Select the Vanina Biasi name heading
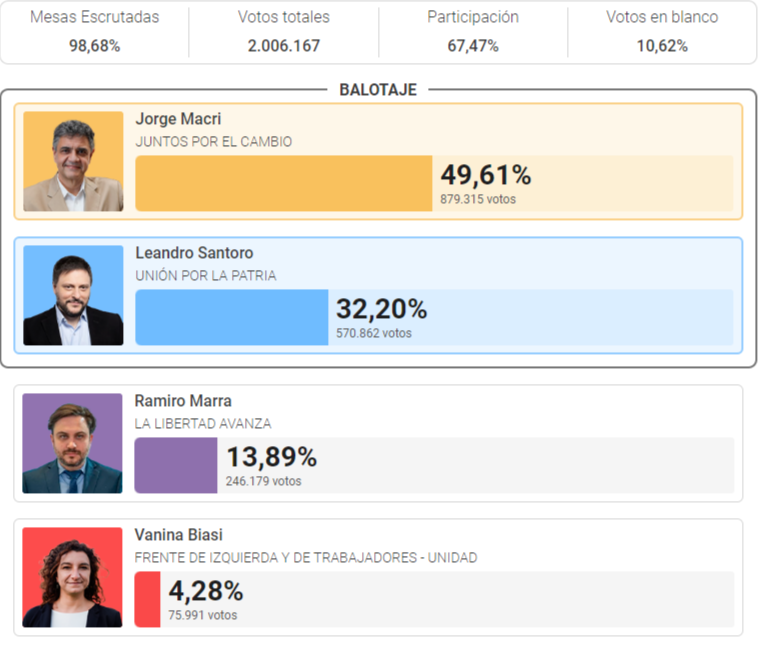Viewport: 759px width, 647px height. point(179,535)
